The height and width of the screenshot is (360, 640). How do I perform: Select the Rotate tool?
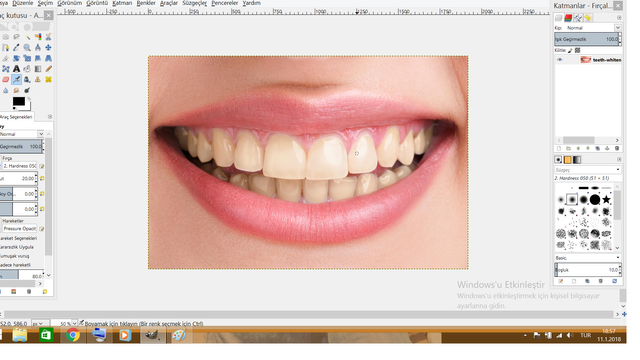click(x=16, y=58)
